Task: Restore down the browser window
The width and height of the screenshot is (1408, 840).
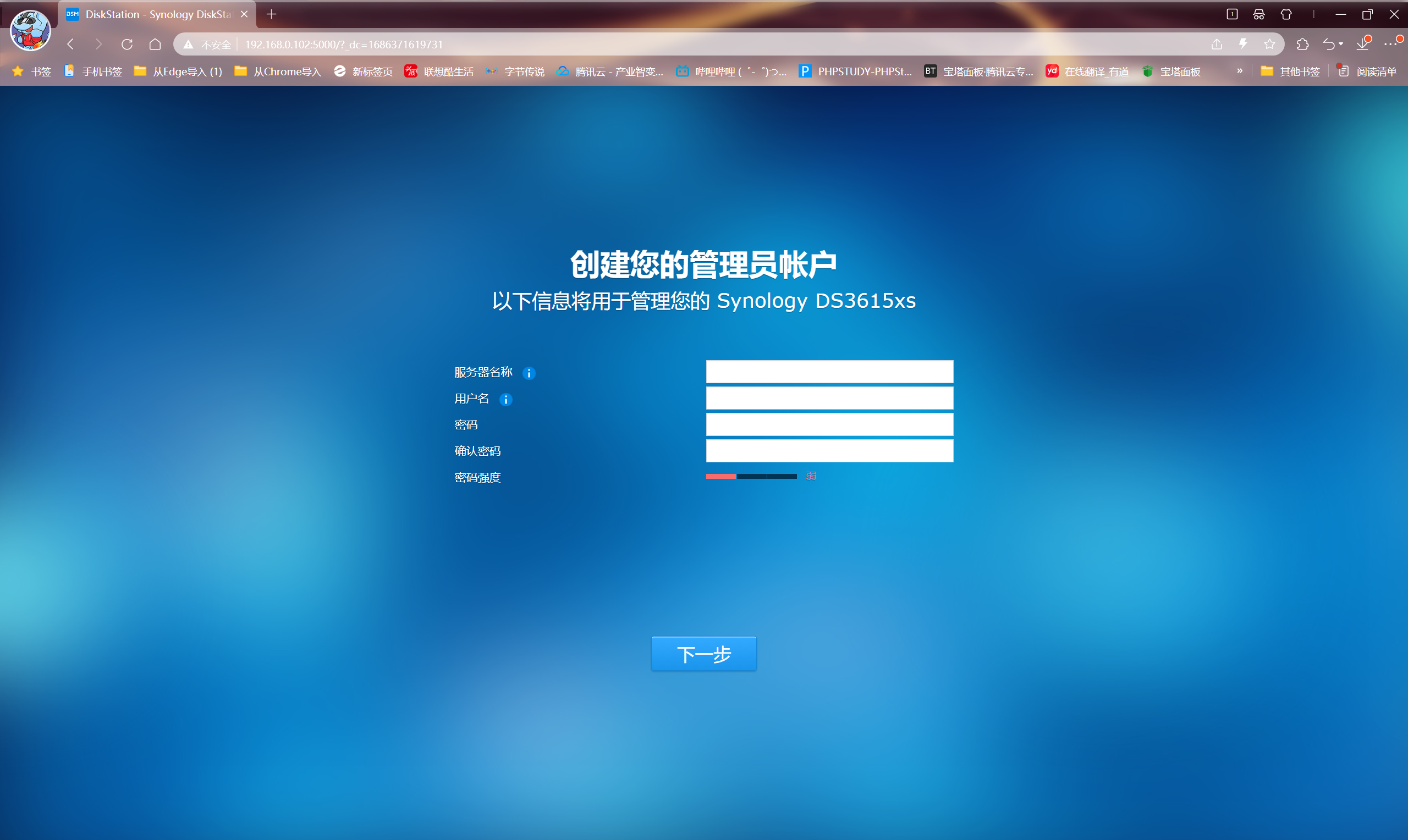Action: tap(1367, 14)
